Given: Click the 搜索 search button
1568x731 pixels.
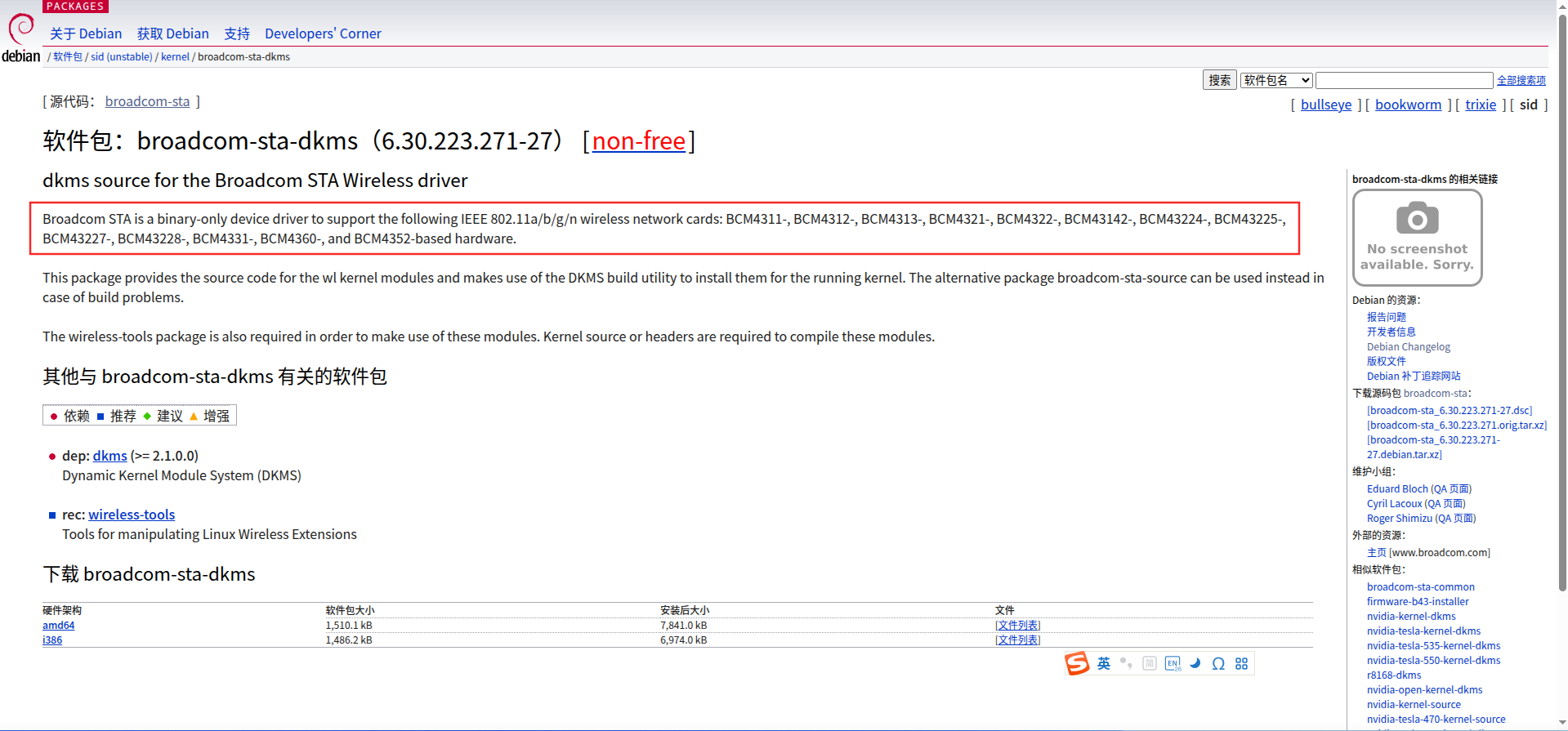Looking at the screenshot, I should pos(1219,80).
